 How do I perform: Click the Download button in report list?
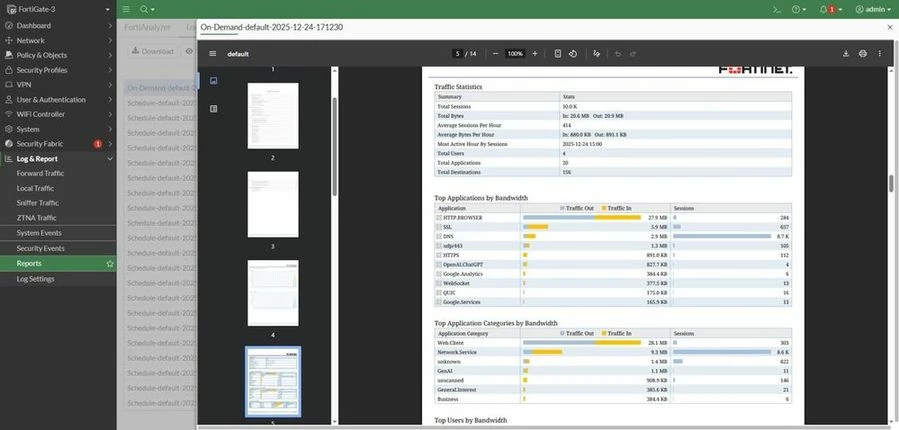coord(153,51)
